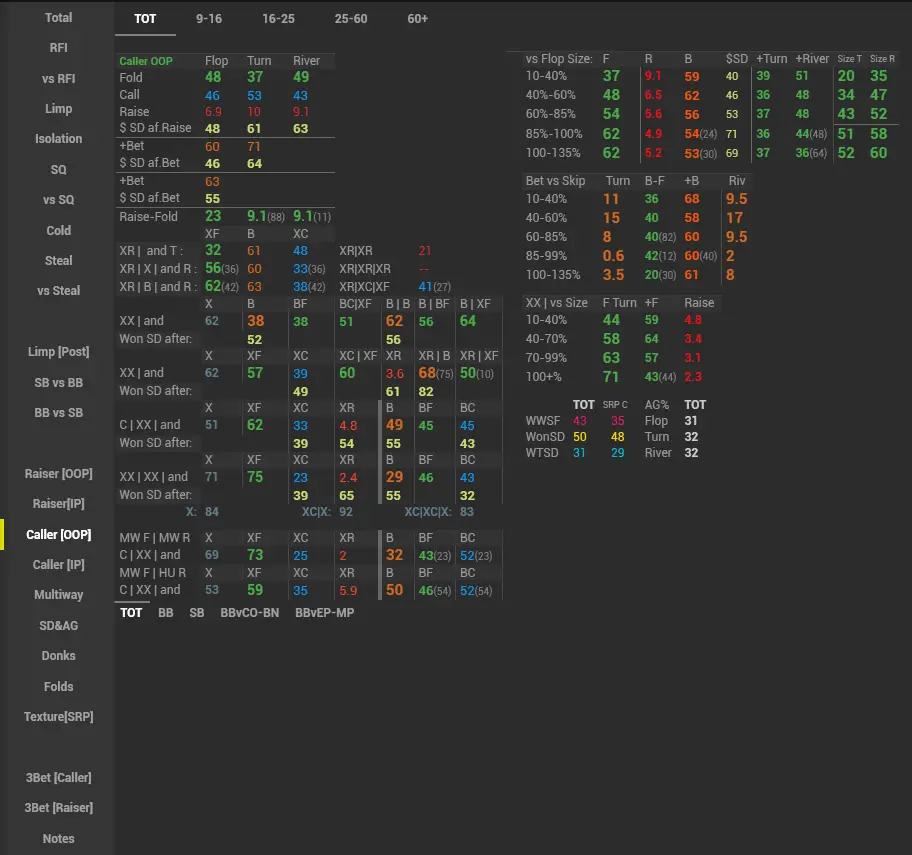Navigate to the Donks section

tap(58, 656)
